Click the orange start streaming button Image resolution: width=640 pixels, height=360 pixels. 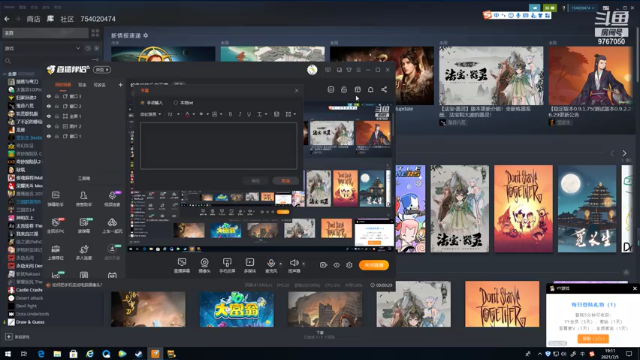(373, 265)
